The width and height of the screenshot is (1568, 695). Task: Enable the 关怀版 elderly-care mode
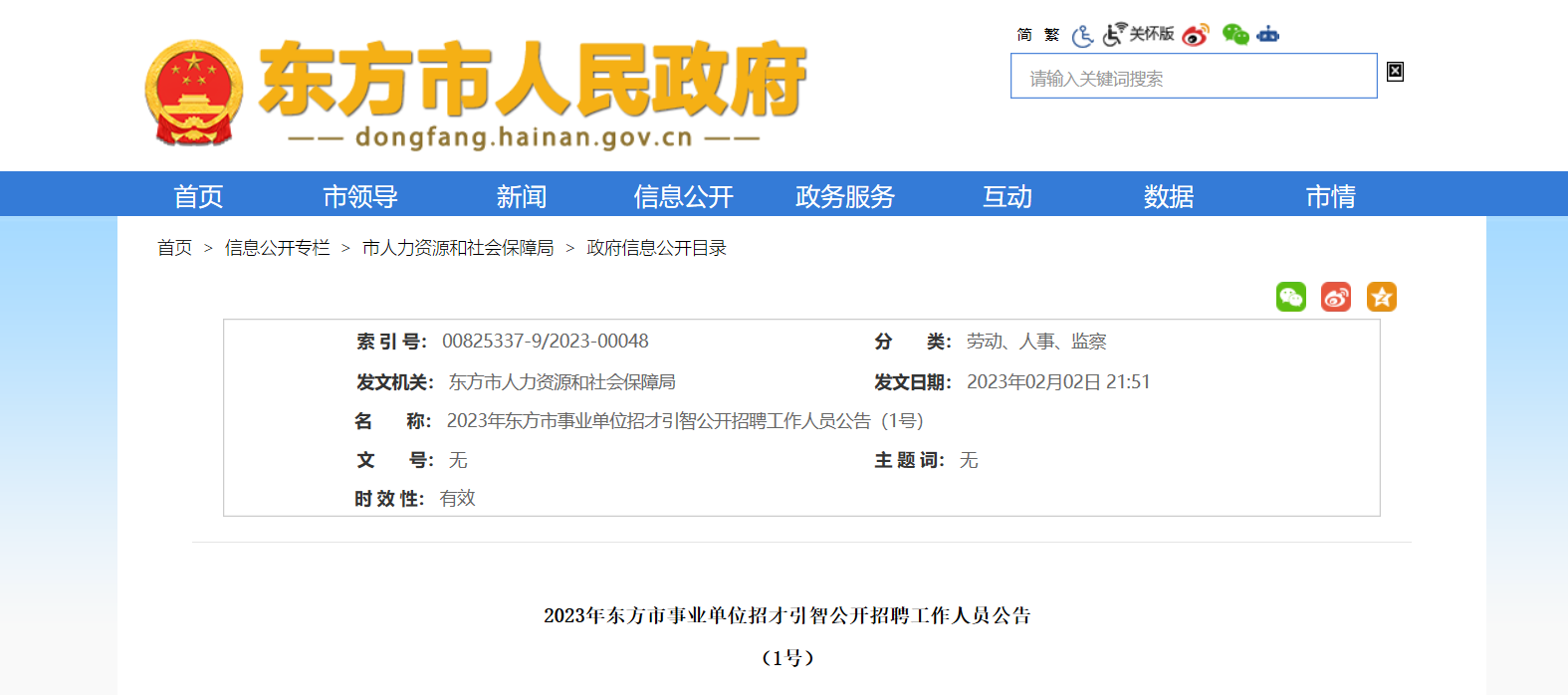(1139, 34)
